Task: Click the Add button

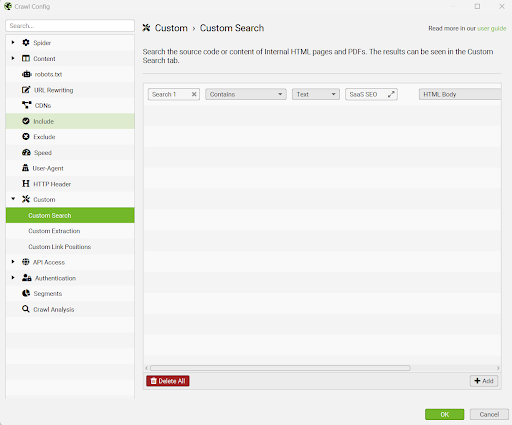Action: (x=484, y=381)
